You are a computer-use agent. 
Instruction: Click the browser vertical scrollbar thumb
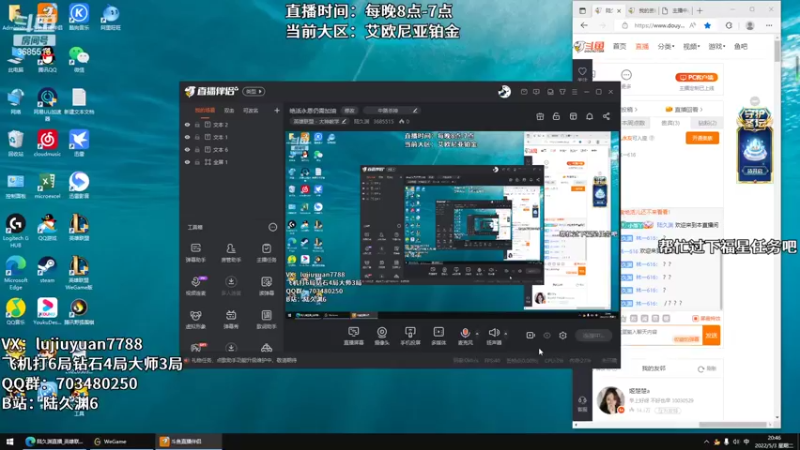tap(777, 51)
